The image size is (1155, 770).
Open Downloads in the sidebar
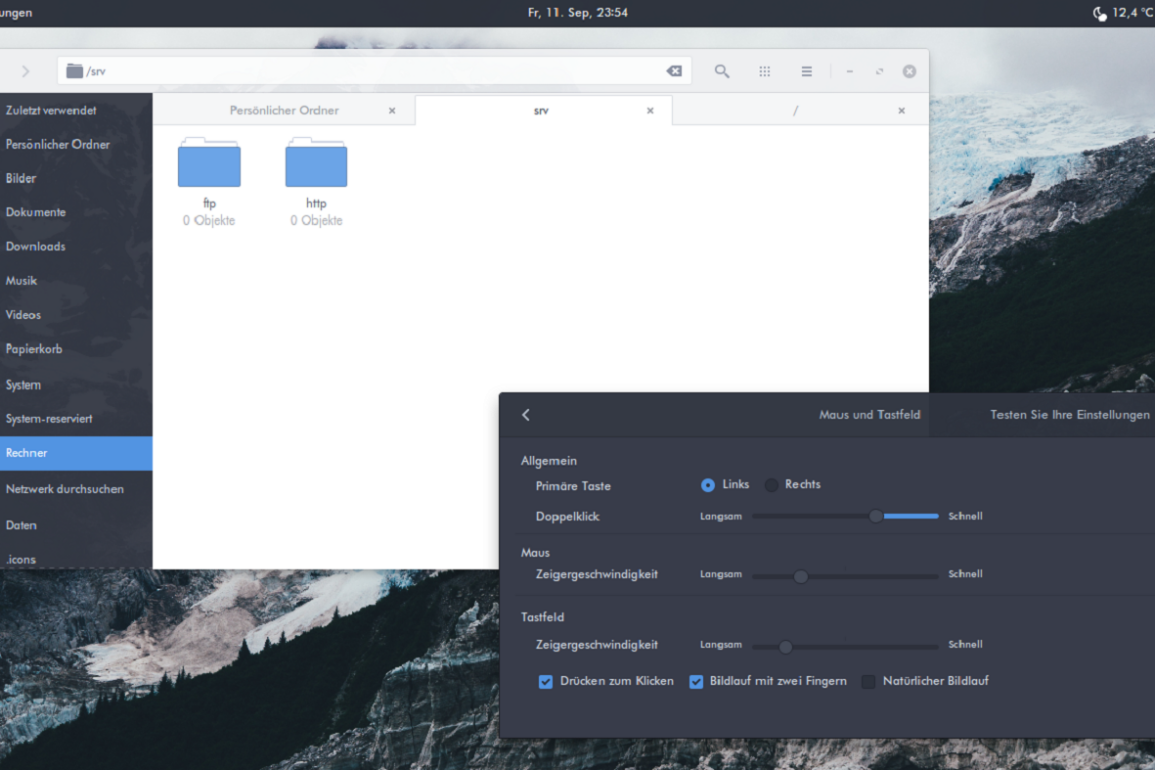point(36,246)
